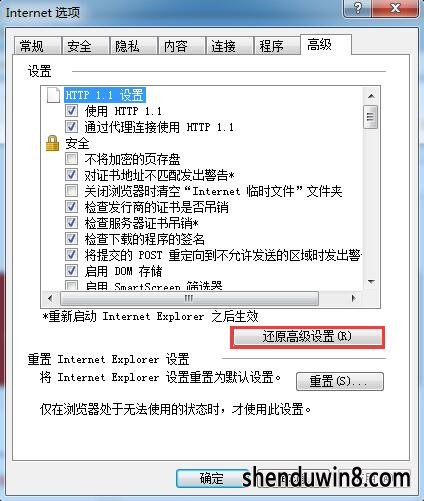
Task: Click the vertical scrollbar thumb
Action: tap(371, 117)
